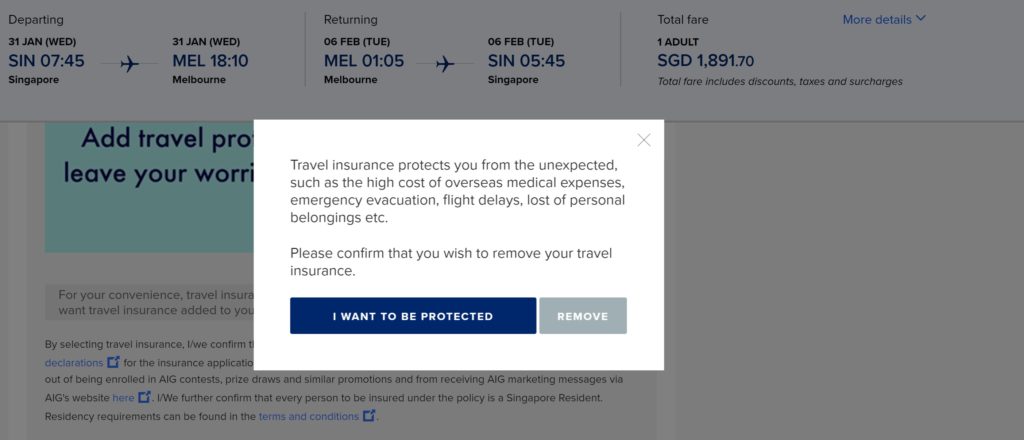Expand the More details dropdown

click(884, 20)
